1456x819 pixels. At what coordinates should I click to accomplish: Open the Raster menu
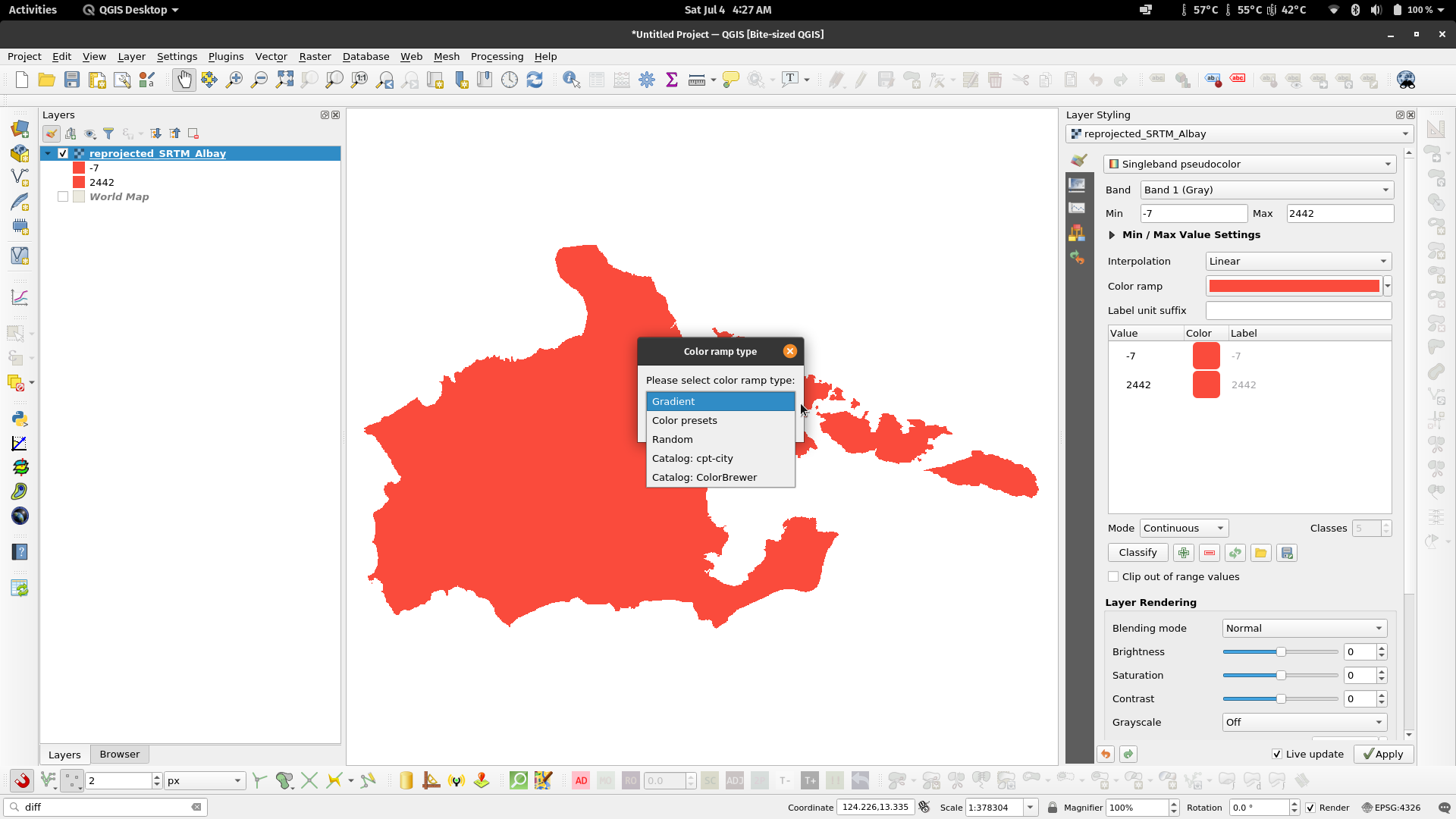314,56
